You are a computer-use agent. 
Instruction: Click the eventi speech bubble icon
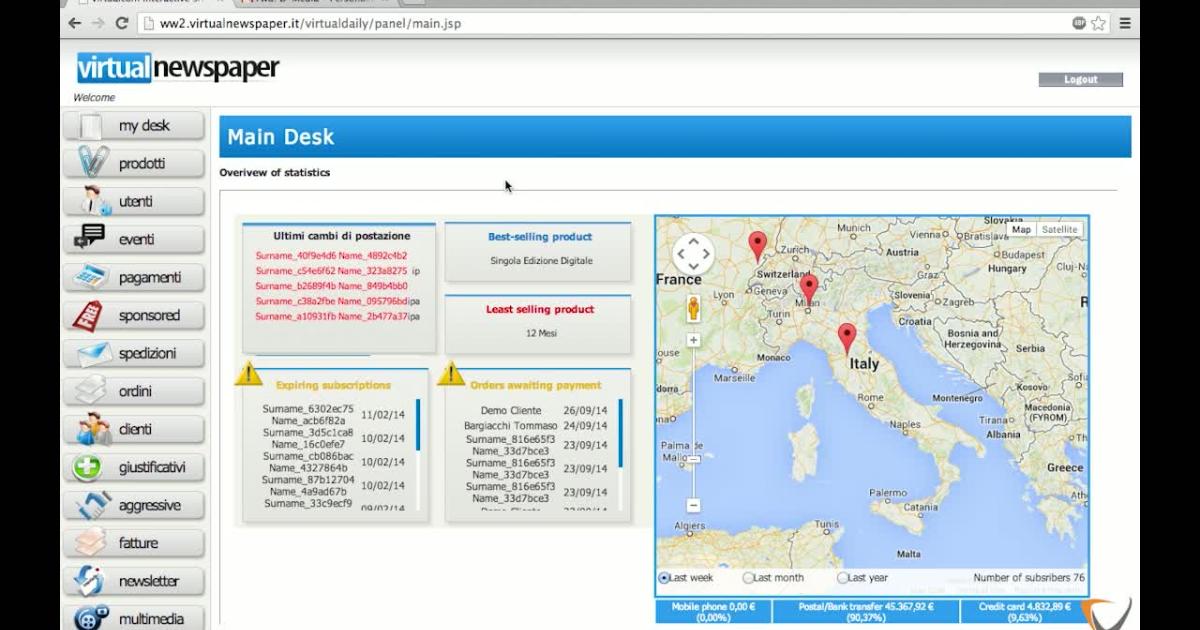click(x=90, y=239)
